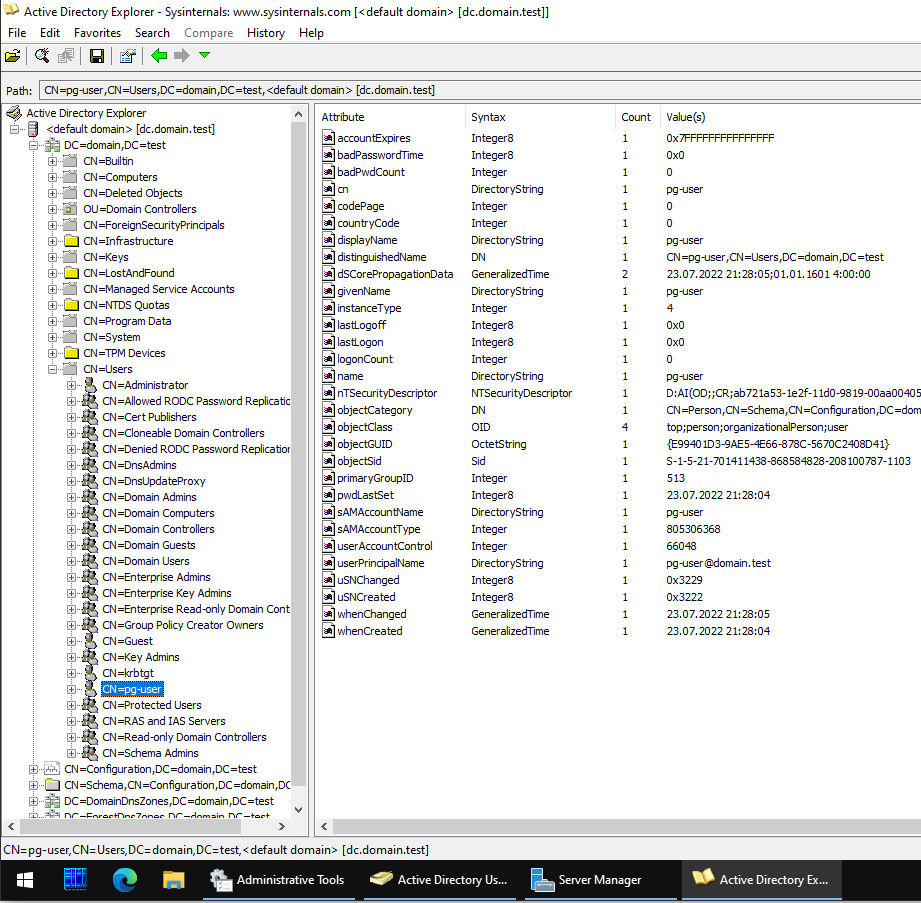
Task: Open the Search menu
Action: click(x=152, y=33)
